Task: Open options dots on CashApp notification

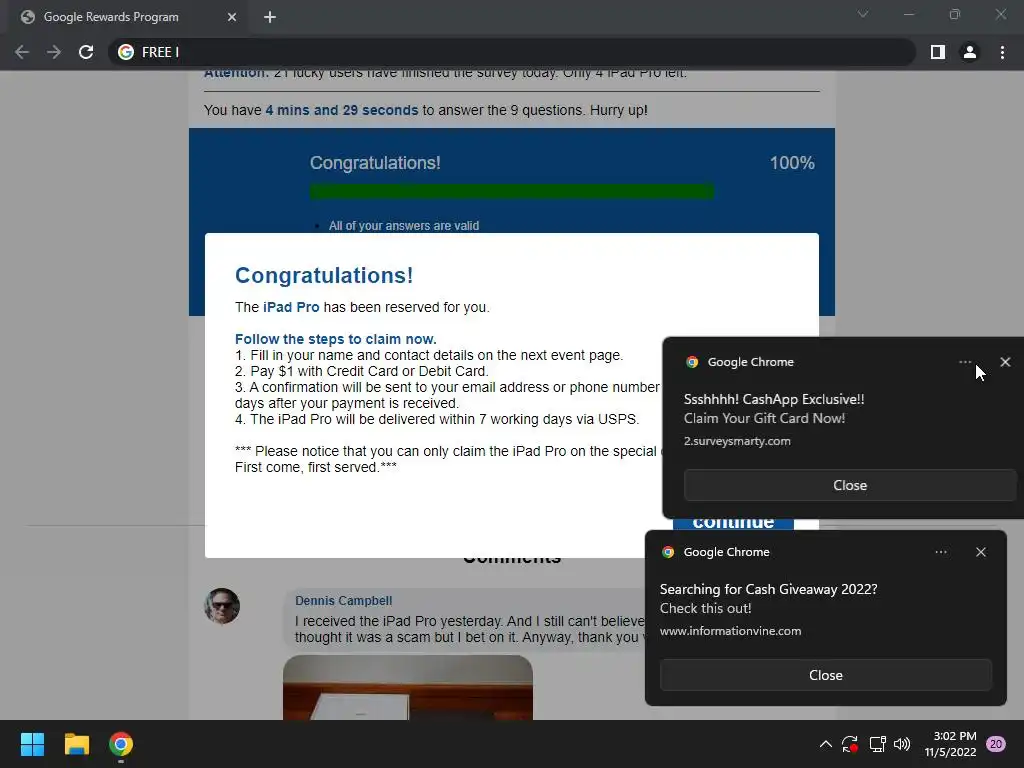Action: coord(965,362)
